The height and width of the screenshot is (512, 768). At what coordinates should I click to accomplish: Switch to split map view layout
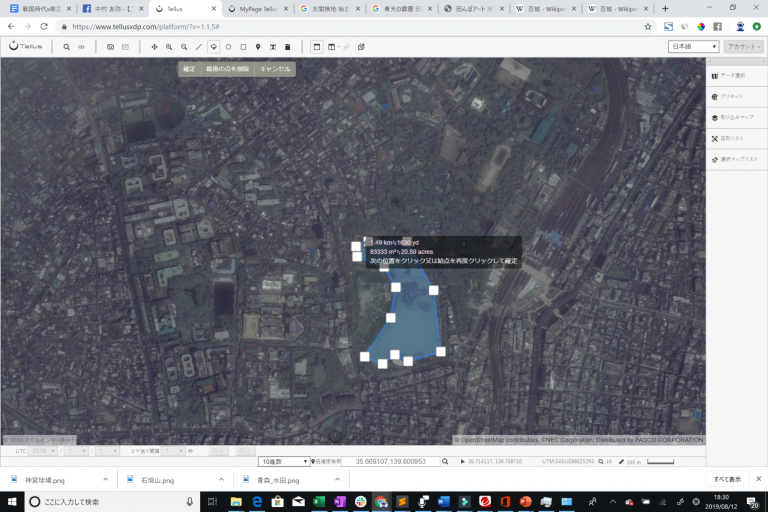click(332, 47)
